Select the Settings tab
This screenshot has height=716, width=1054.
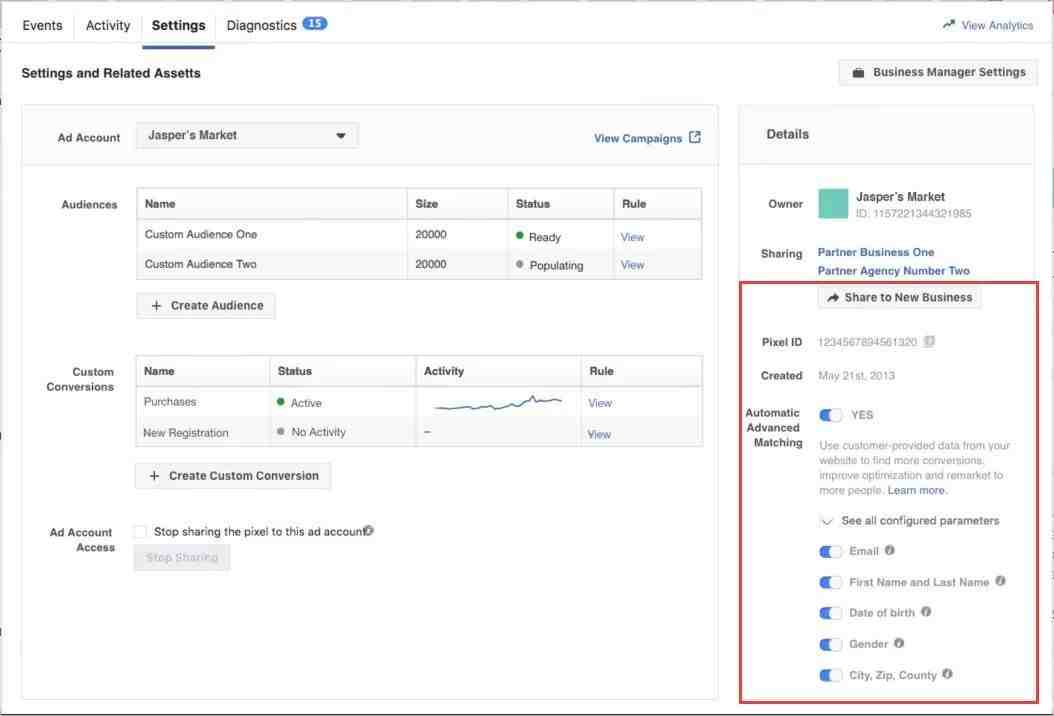click(x=178, y=26)
